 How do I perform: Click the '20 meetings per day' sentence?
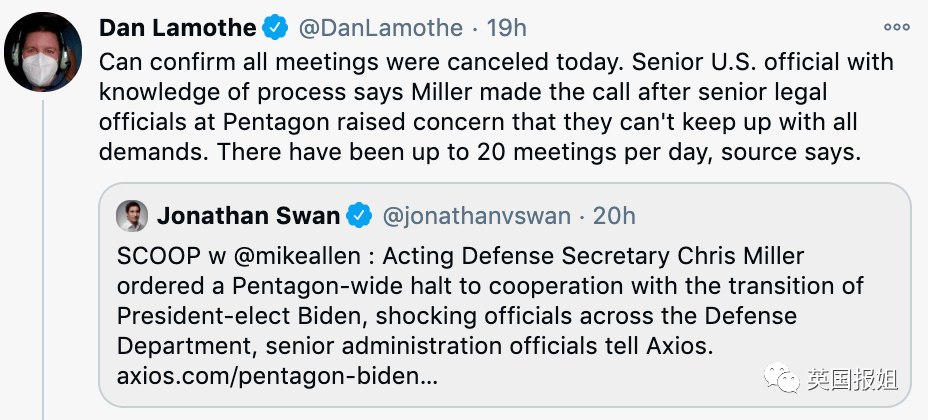tap(538, 152)
